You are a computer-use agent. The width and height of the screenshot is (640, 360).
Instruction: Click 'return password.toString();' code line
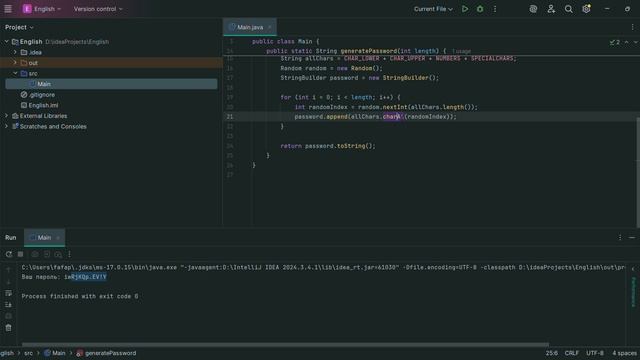(328, 146)
